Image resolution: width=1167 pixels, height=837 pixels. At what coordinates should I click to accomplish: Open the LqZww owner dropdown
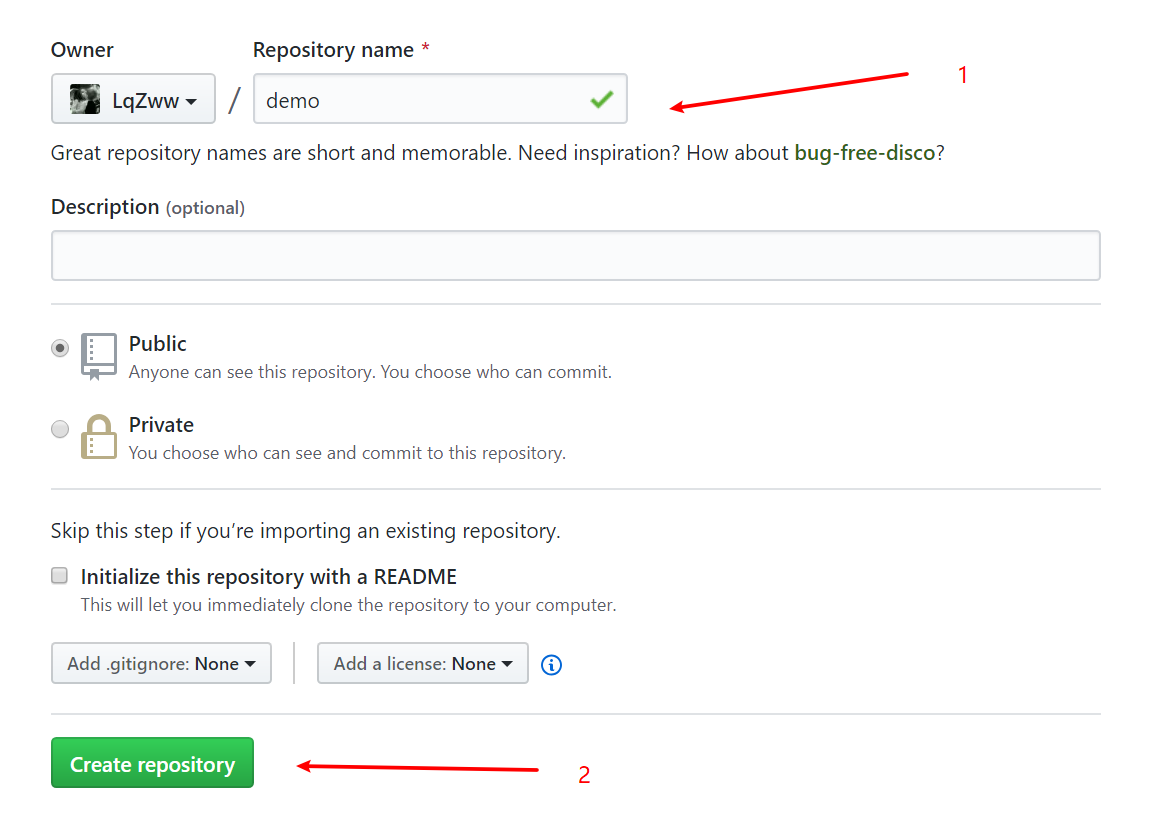[133, 99]
